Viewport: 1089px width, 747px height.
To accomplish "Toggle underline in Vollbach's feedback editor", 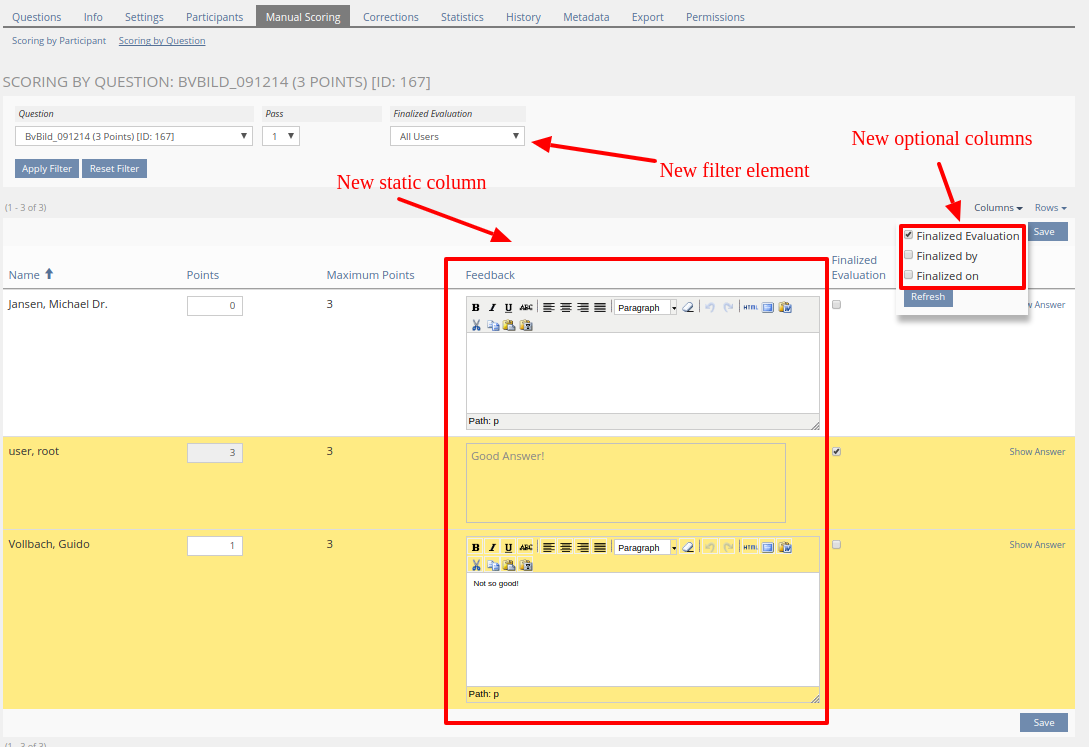I will (x=508, y=548).
